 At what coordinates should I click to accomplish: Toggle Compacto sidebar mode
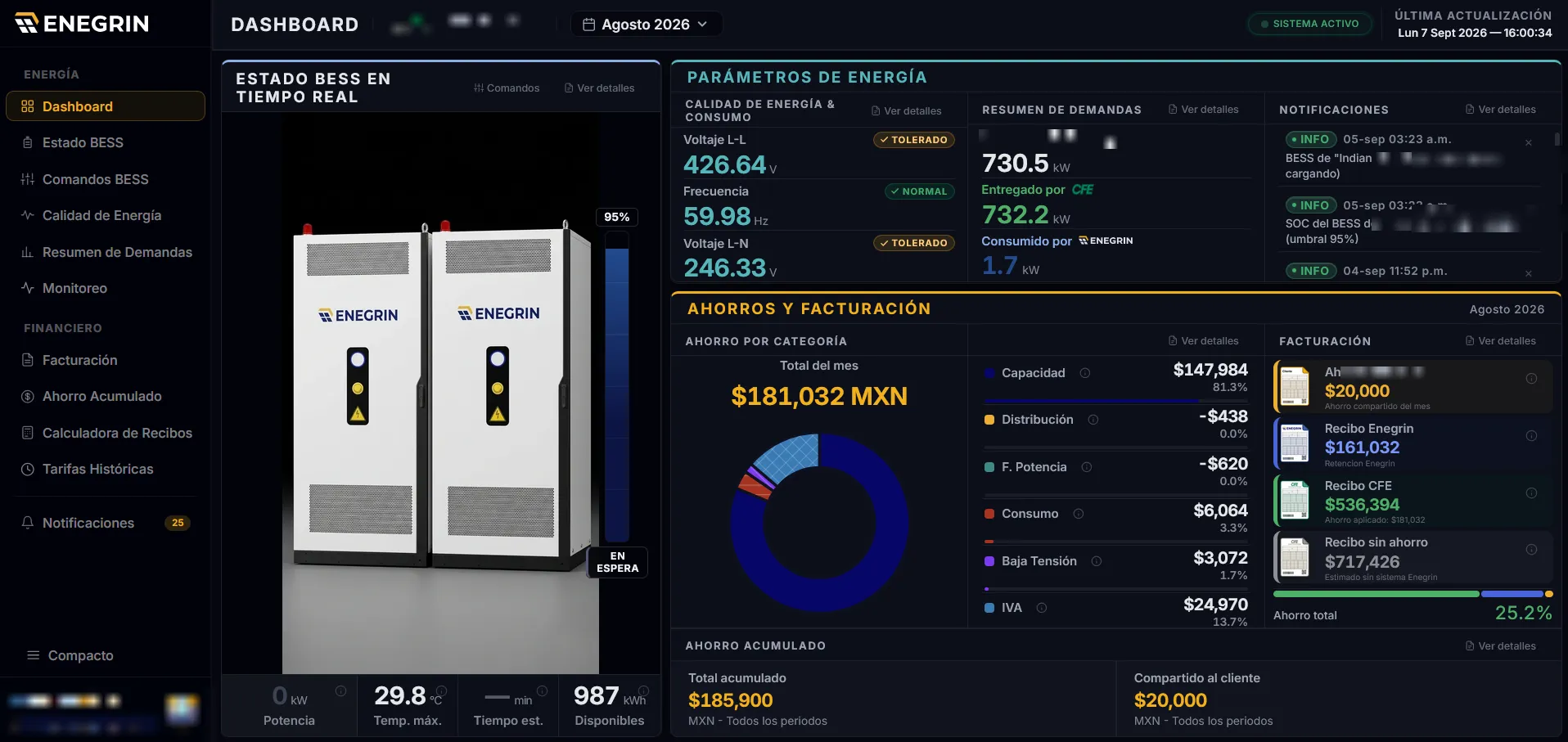70,655
